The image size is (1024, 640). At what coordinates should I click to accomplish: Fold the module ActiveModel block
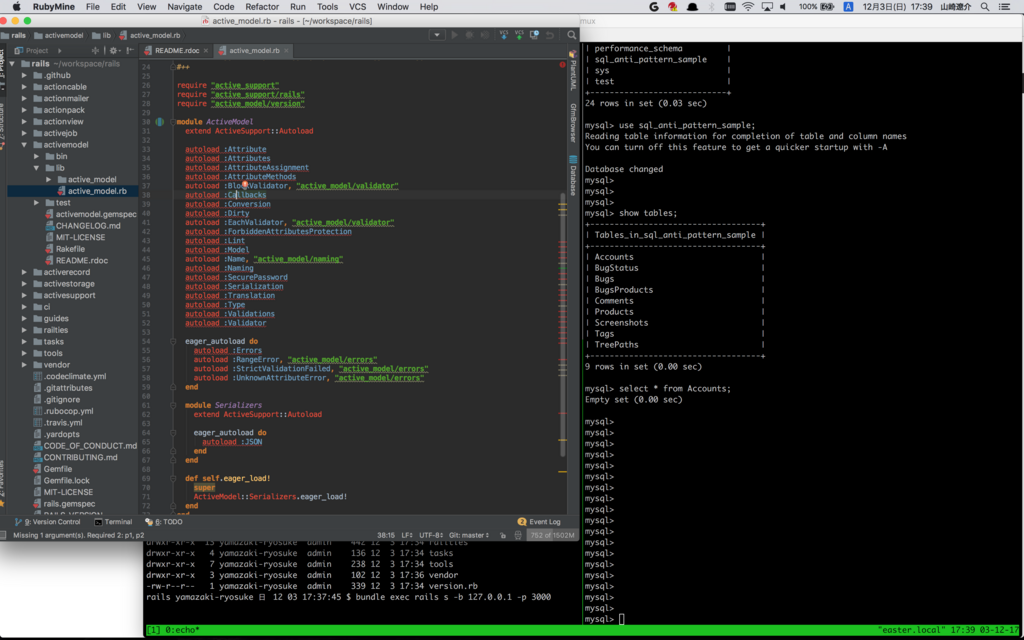(x=172, y=122)
